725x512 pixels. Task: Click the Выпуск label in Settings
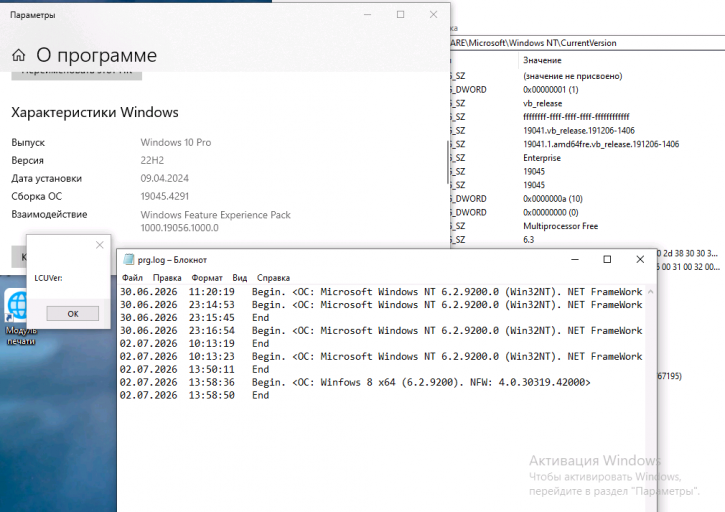[x=28, y=142]
